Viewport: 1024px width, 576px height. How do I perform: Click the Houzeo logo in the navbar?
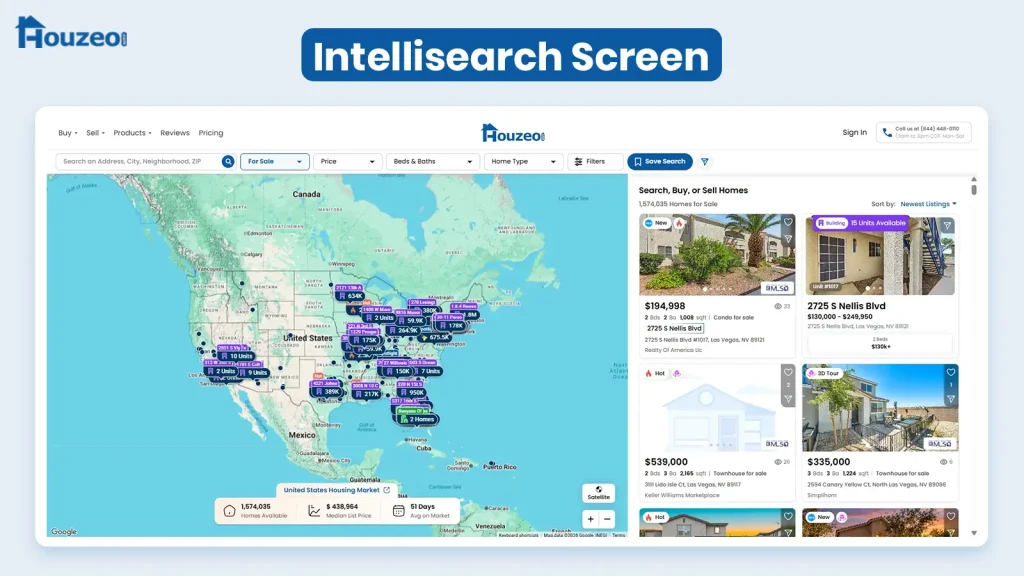[x=513, y=133]
